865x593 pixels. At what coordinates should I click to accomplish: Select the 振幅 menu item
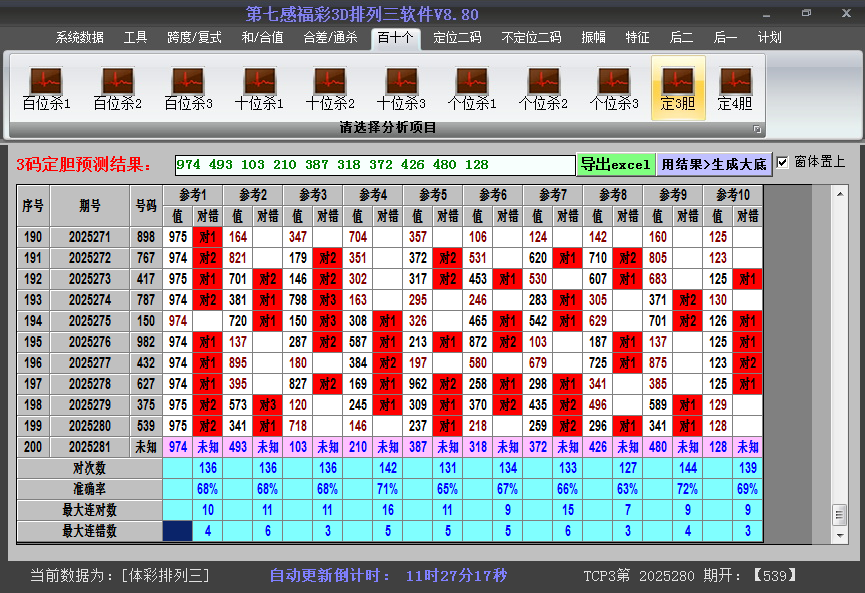(x=594, y=37)
